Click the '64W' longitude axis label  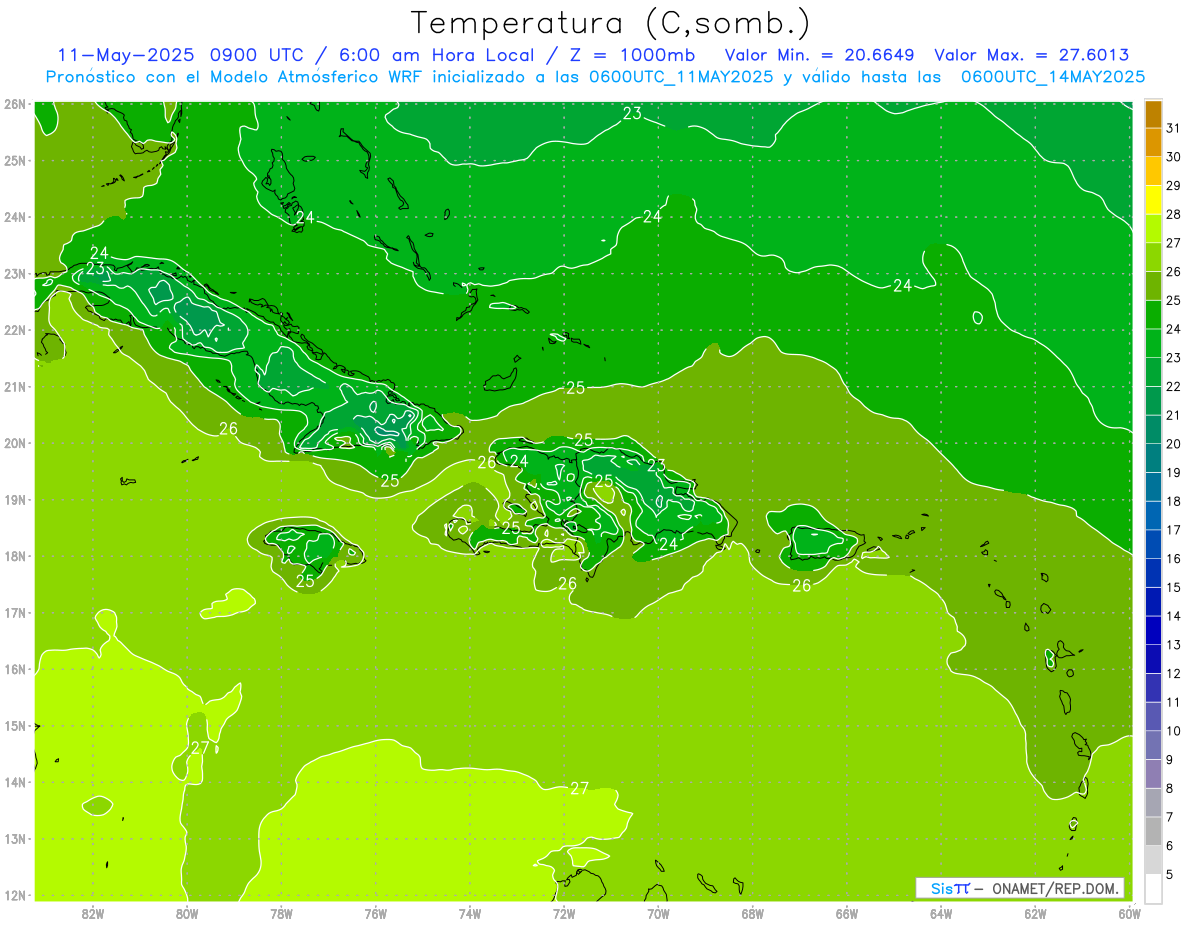pos(941,912)
